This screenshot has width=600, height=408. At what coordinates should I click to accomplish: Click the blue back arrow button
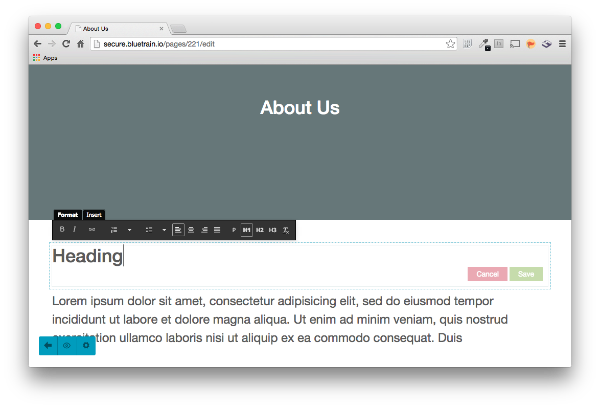coord(47,346)
